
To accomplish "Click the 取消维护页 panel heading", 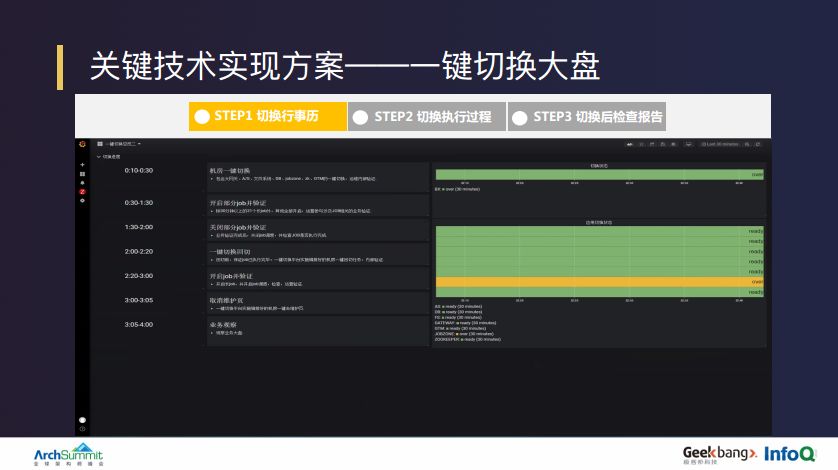I will click(x=226, y=301).
